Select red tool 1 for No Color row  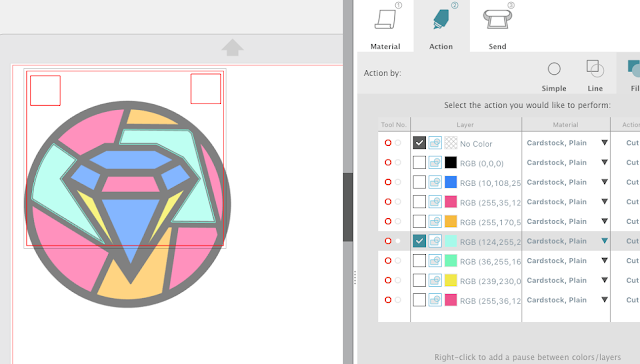click(388, 143)
